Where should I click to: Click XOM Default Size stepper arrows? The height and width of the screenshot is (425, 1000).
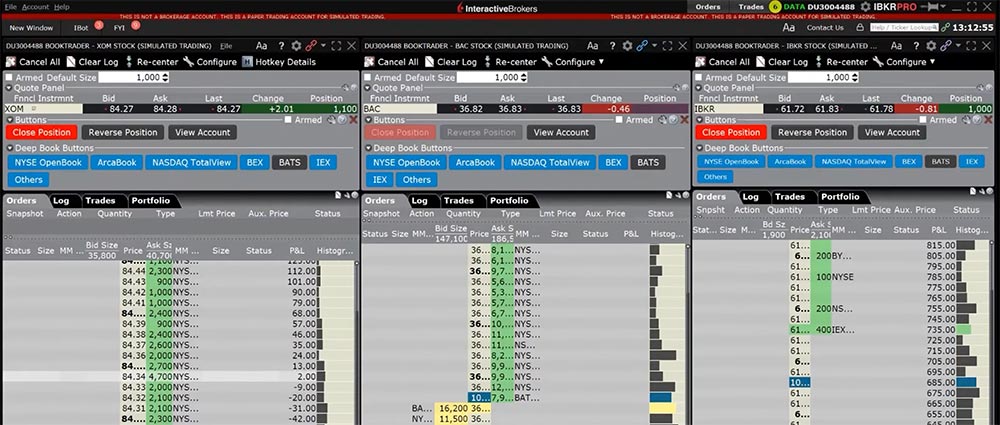(166, 77)
